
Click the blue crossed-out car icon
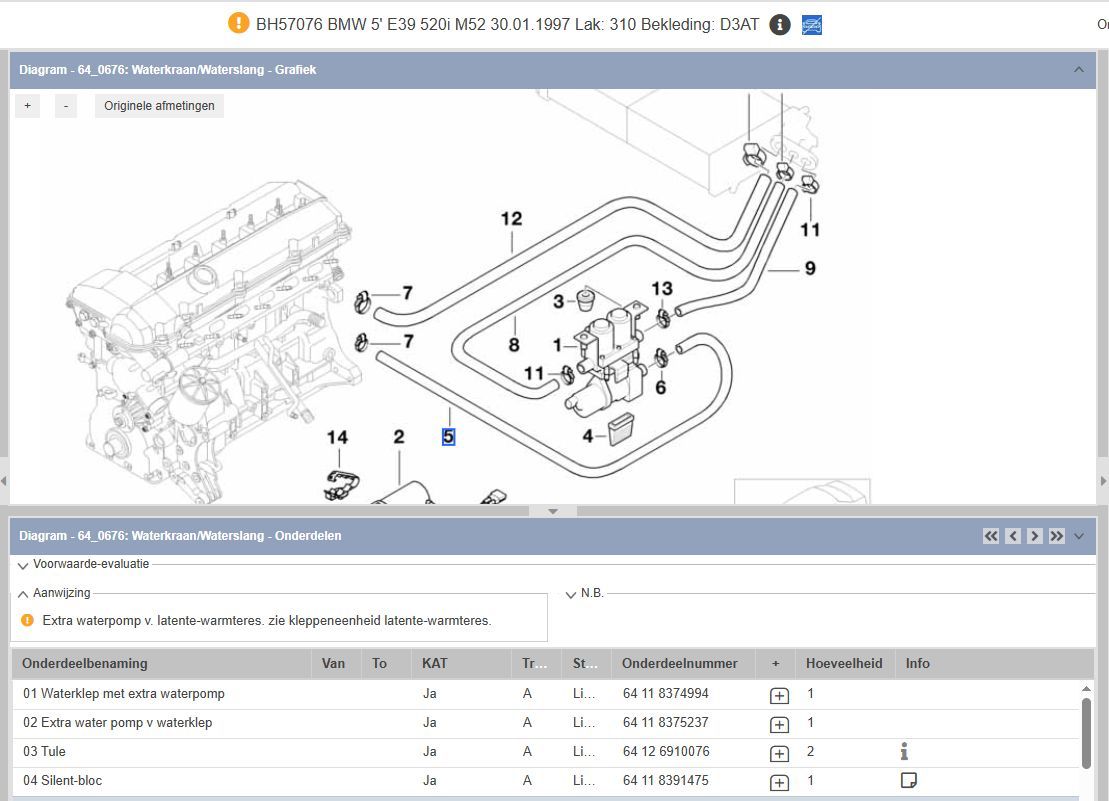click(812, 25)
